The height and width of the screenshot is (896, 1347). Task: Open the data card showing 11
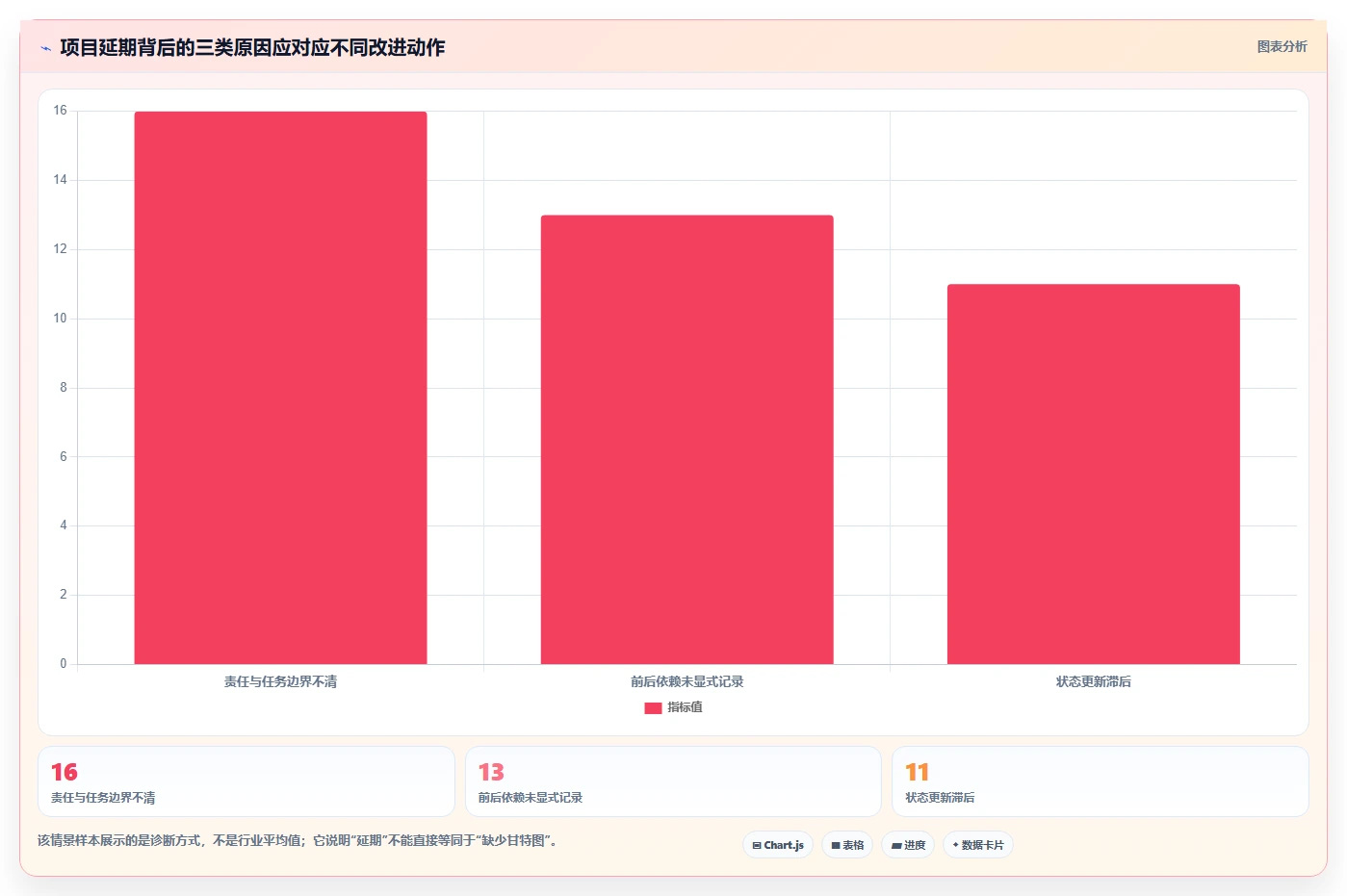click(x=1100, y=781)
